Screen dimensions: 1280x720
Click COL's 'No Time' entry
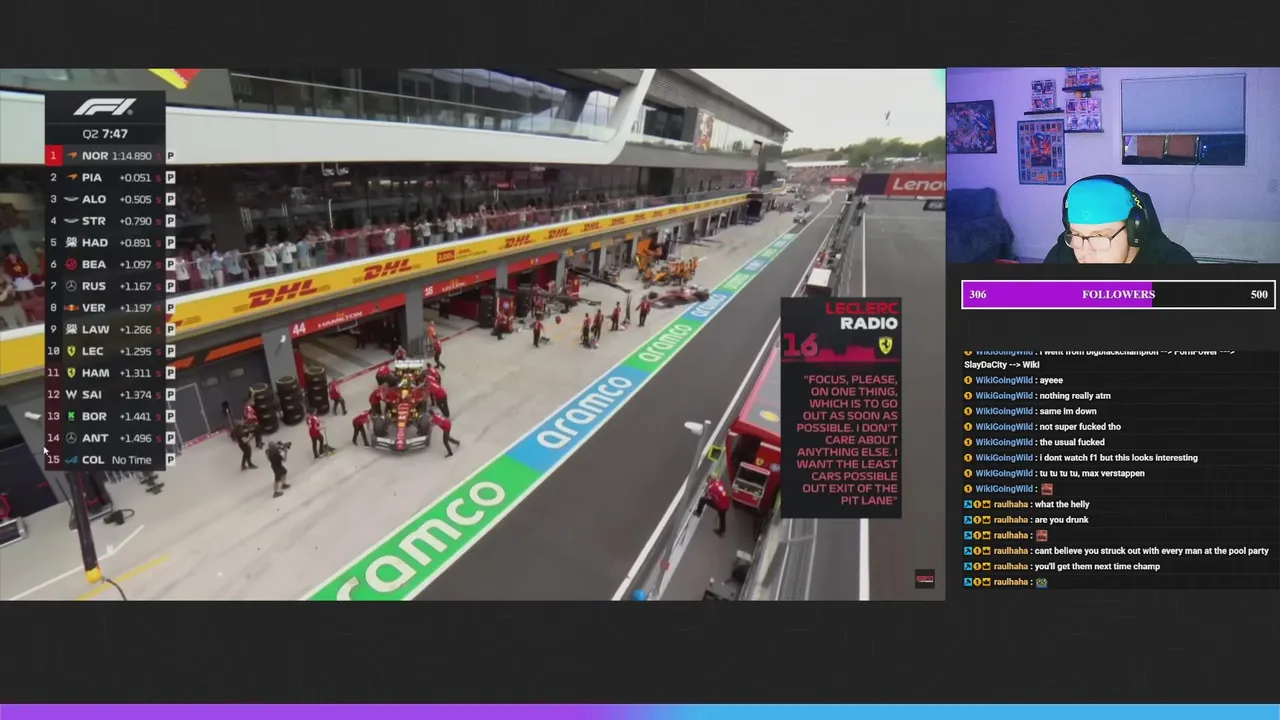tap(132, 460)
